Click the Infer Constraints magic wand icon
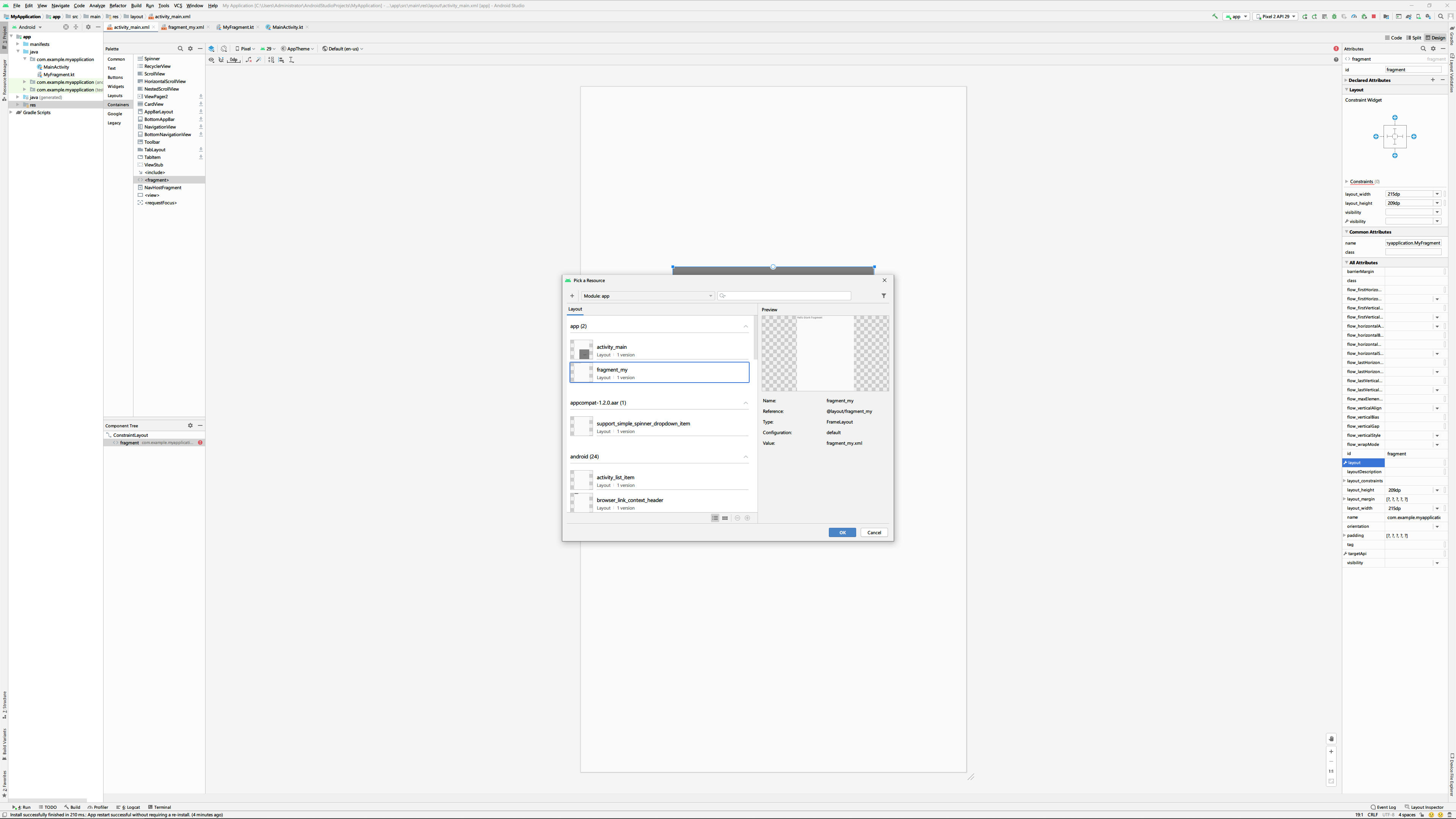Screen dimensions: 1456x819 pyautogui.click(x=259, y=60)
